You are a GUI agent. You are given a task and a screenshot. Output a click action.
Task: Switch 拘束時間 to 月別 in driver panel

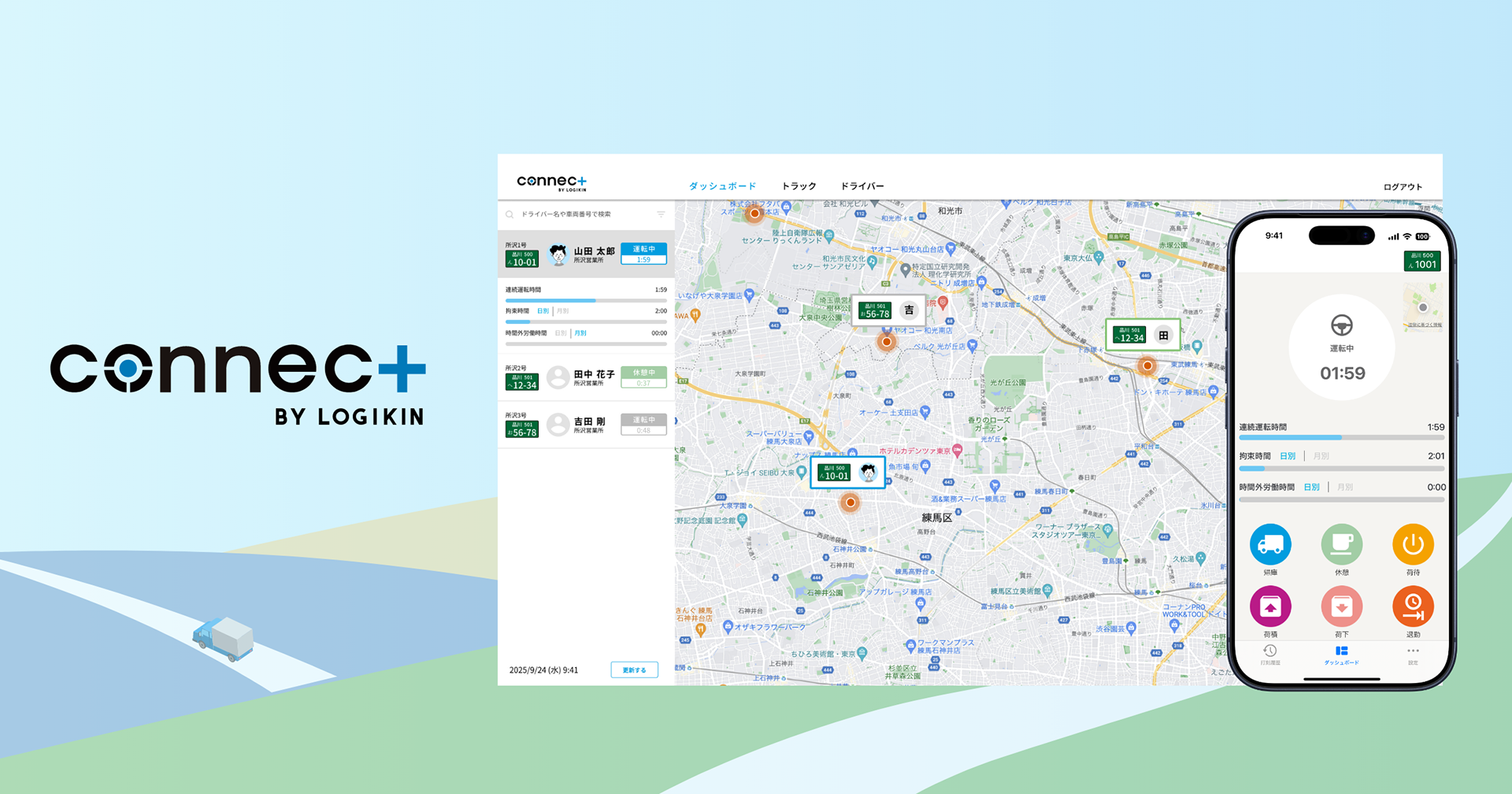tap(562, 311)
